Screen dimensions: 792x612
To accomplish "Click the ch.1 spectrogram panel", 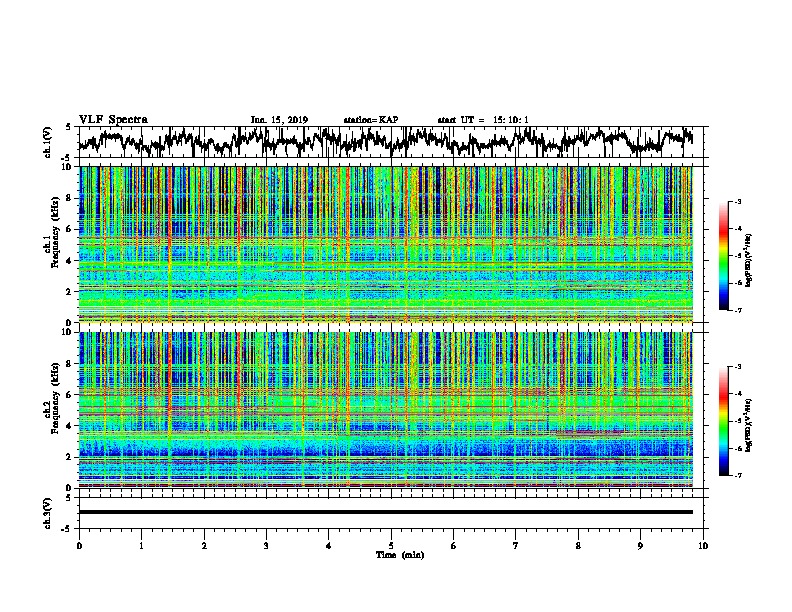I will pyautogui.click(x=386, y=244).
